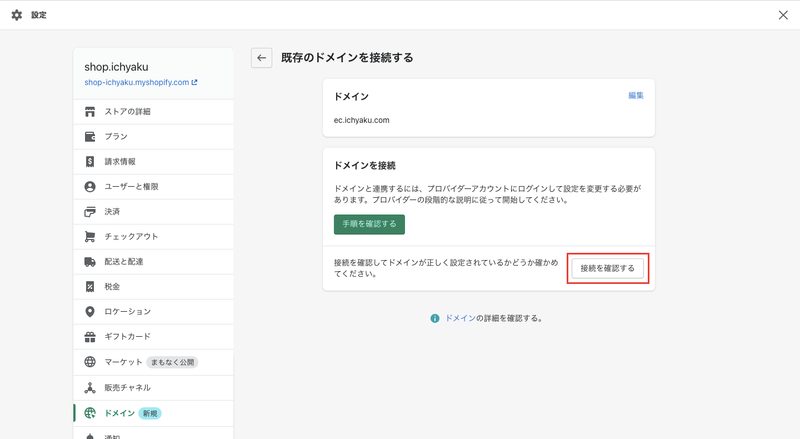Click the info icon beside ドメインの詳細
Screen dimensions: 800x439
(435, 318)
